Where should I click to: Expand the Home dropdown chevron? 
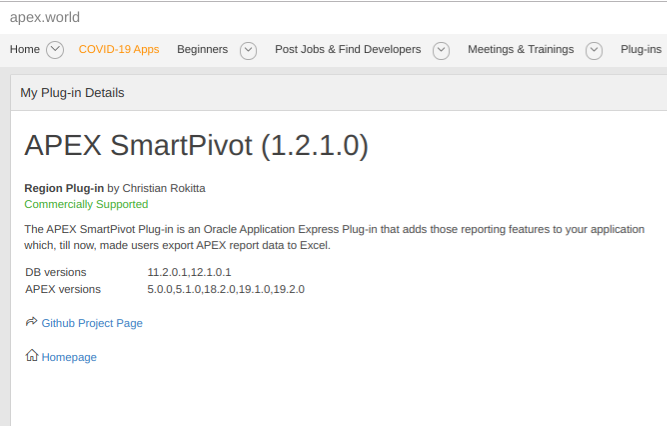point(55,50)
